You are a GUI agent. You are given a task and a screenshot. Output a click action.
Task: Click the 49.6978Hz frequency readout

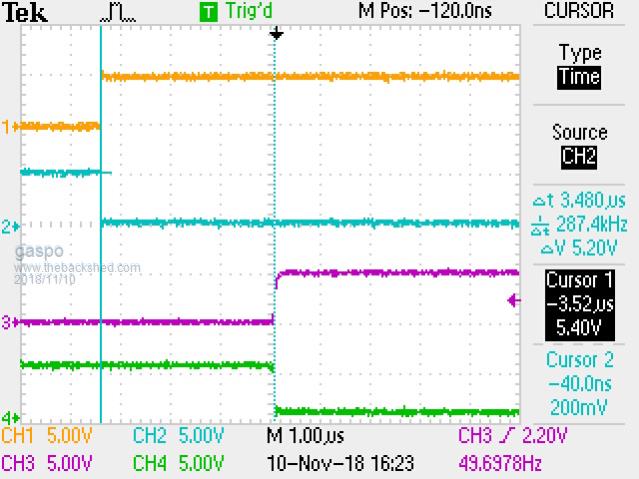coord(512,463)
